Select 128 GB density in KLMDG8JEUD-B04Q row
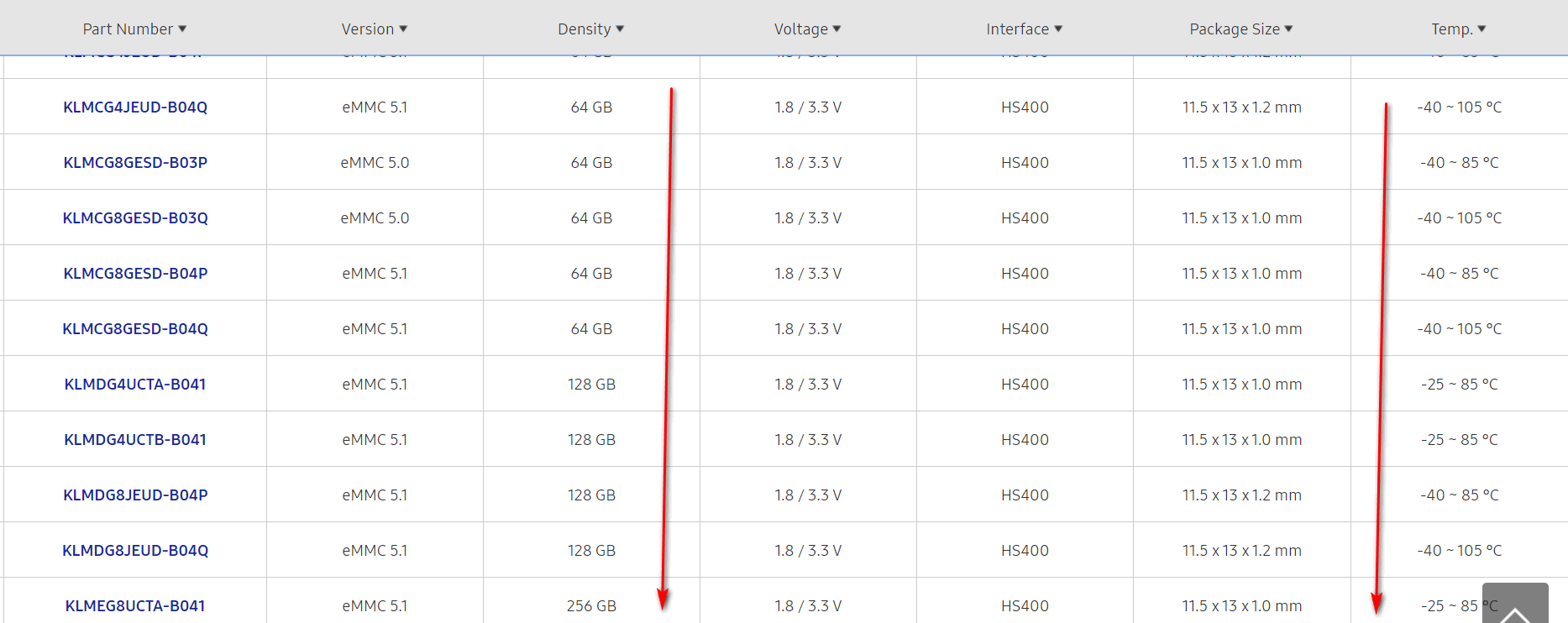 [591, 551]
